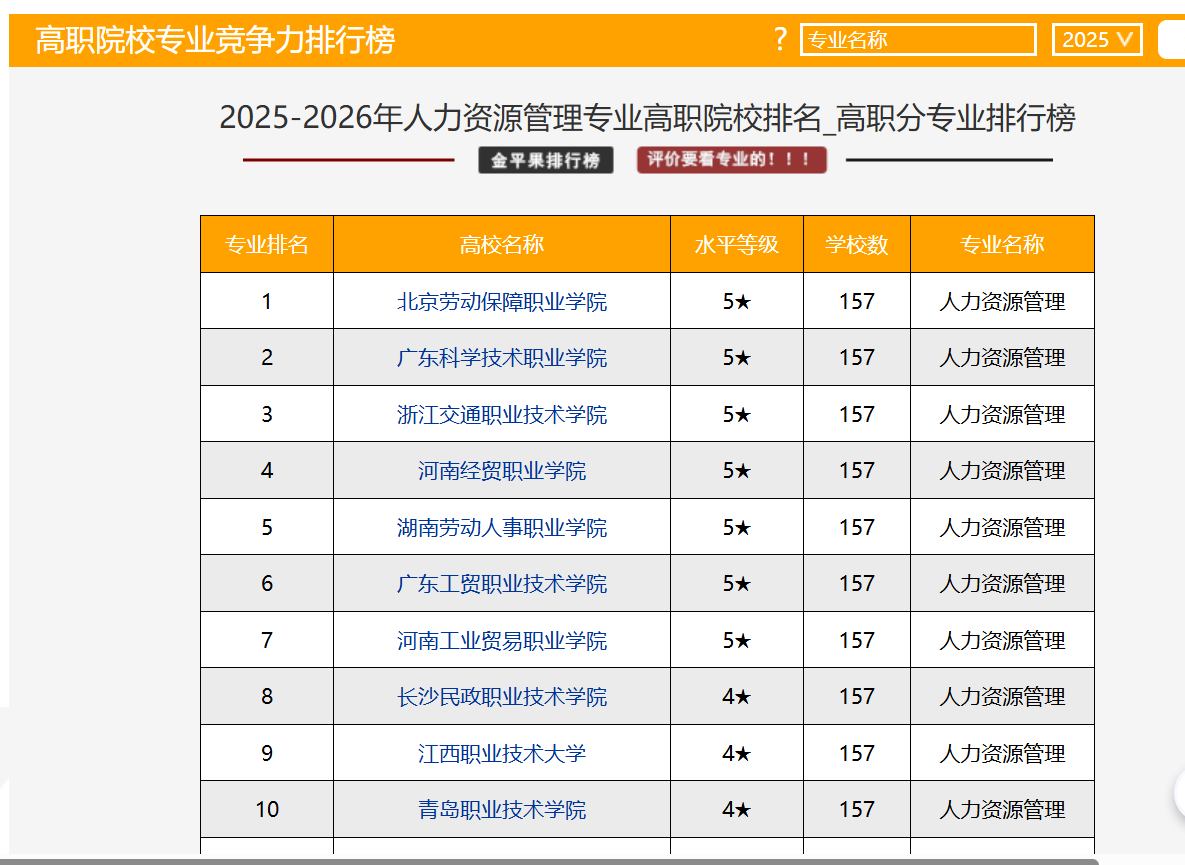1185x865 pixels.
Task: Click 157 in the 广东科学技术职业学院 row
Action: 857,357
